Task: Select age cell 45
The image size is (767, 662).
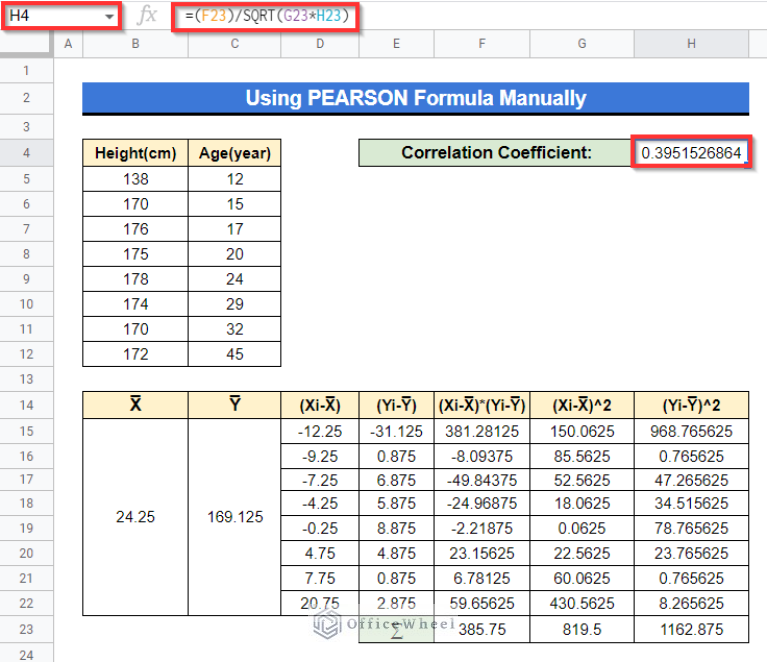Action: (234, 354)
